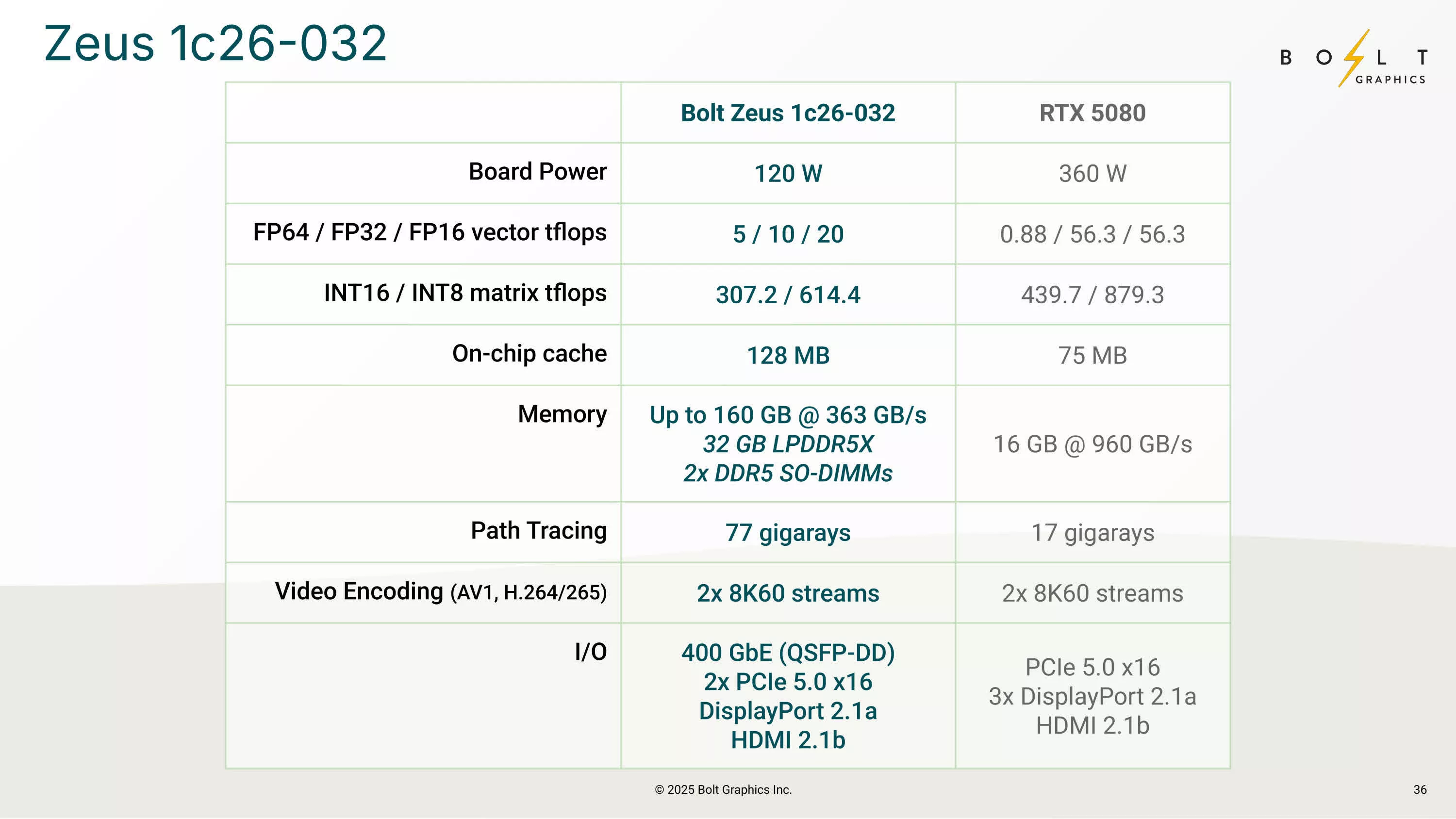Select the Video Encoding row label
1456x819 pixels.
click(440, 592)
